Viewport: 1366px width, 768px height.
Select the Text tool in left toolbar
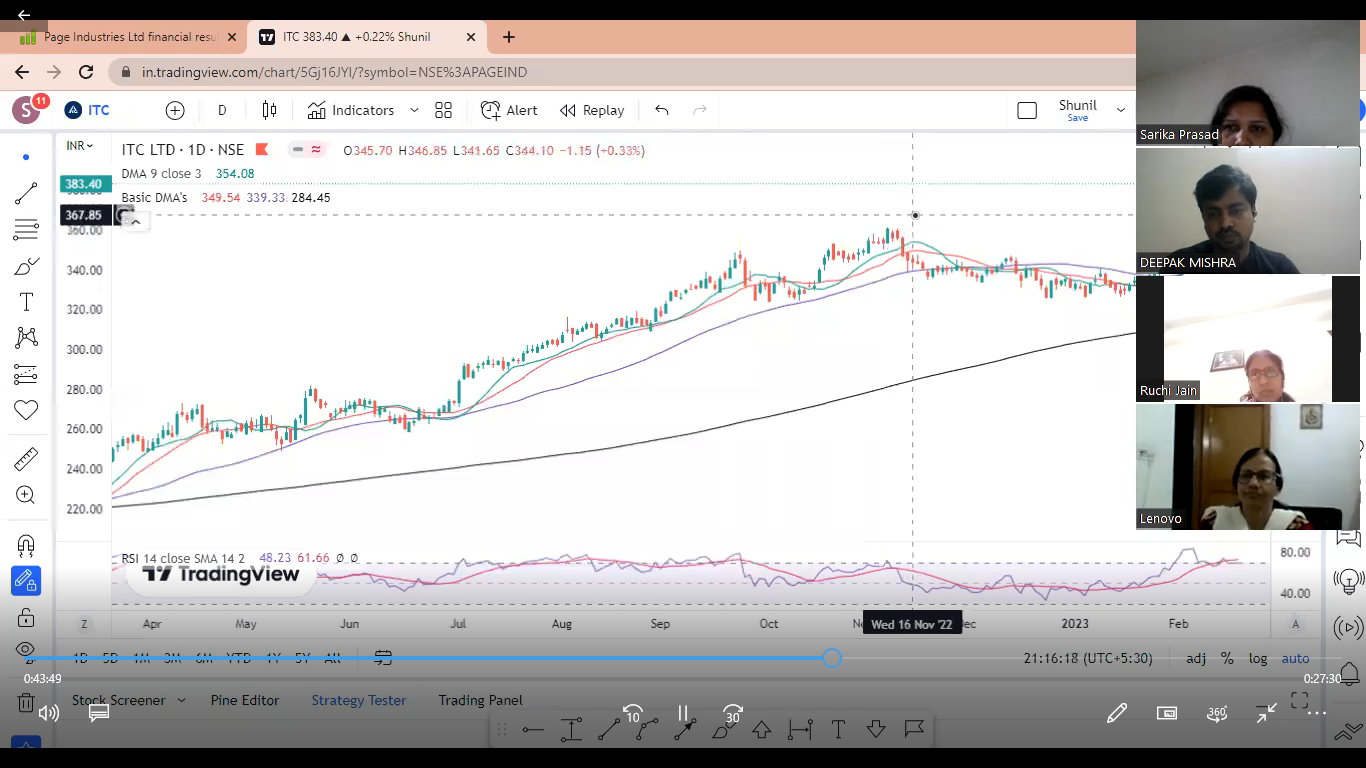(26, 302)
